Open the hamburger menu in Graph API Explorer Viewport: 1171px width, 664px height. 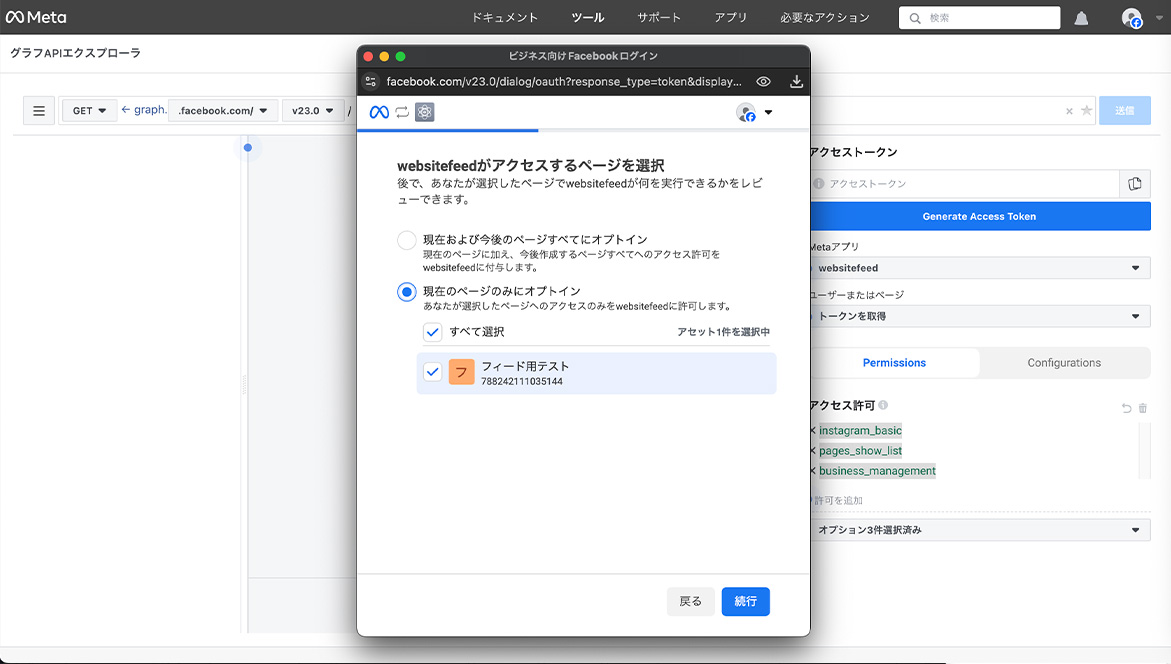click(39, 111)
